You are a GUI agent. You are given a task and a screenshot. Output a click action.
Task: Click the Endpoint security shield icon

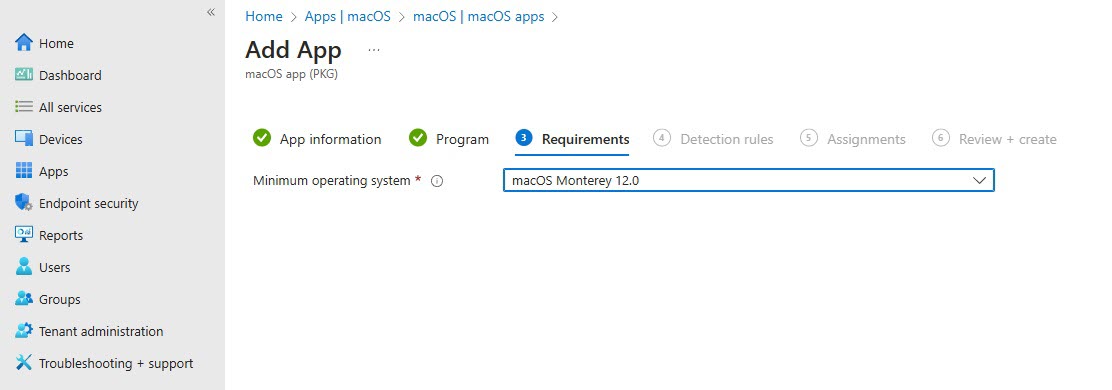(24, 203)
